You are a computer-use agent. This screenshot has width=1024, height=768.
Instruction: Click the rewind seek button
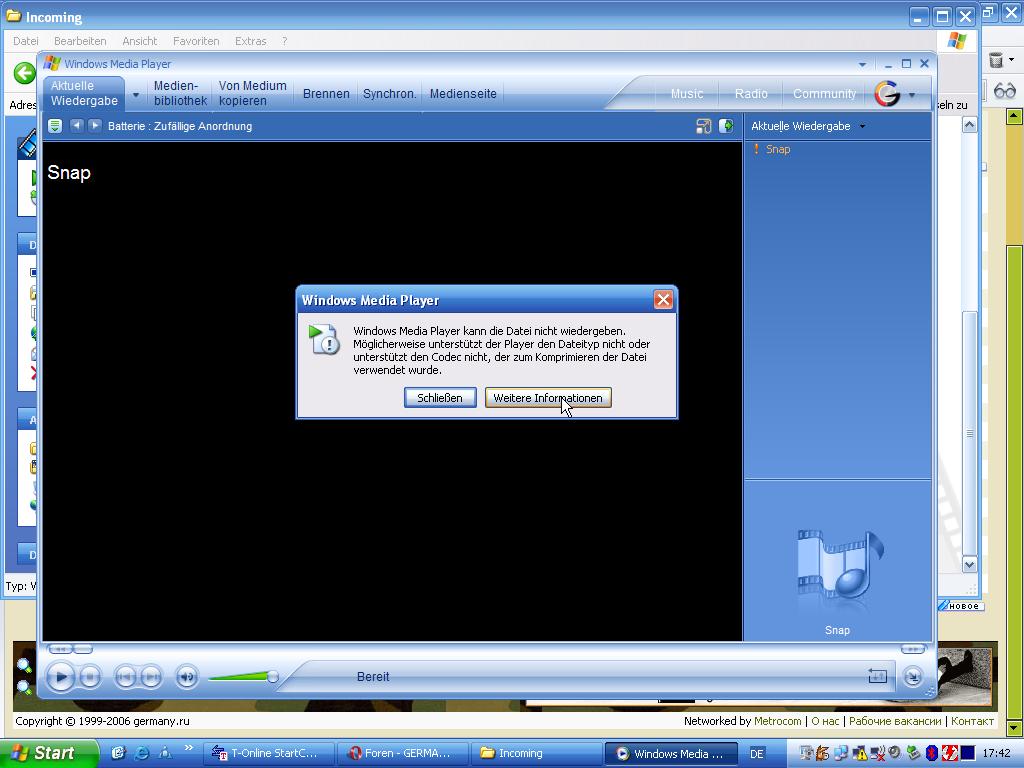tap(60, 648)
